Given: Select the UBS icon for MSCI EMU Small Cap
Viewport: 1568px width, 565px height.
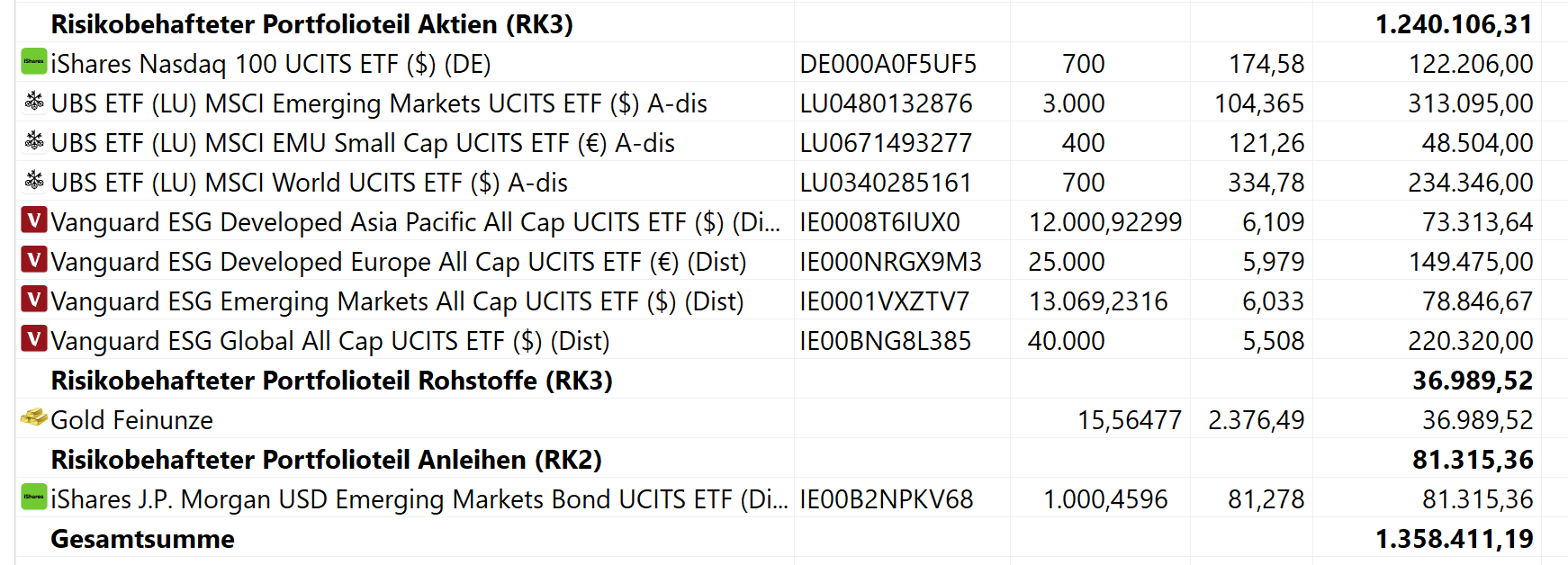Looking at the screenshot, I should (33, 141).
